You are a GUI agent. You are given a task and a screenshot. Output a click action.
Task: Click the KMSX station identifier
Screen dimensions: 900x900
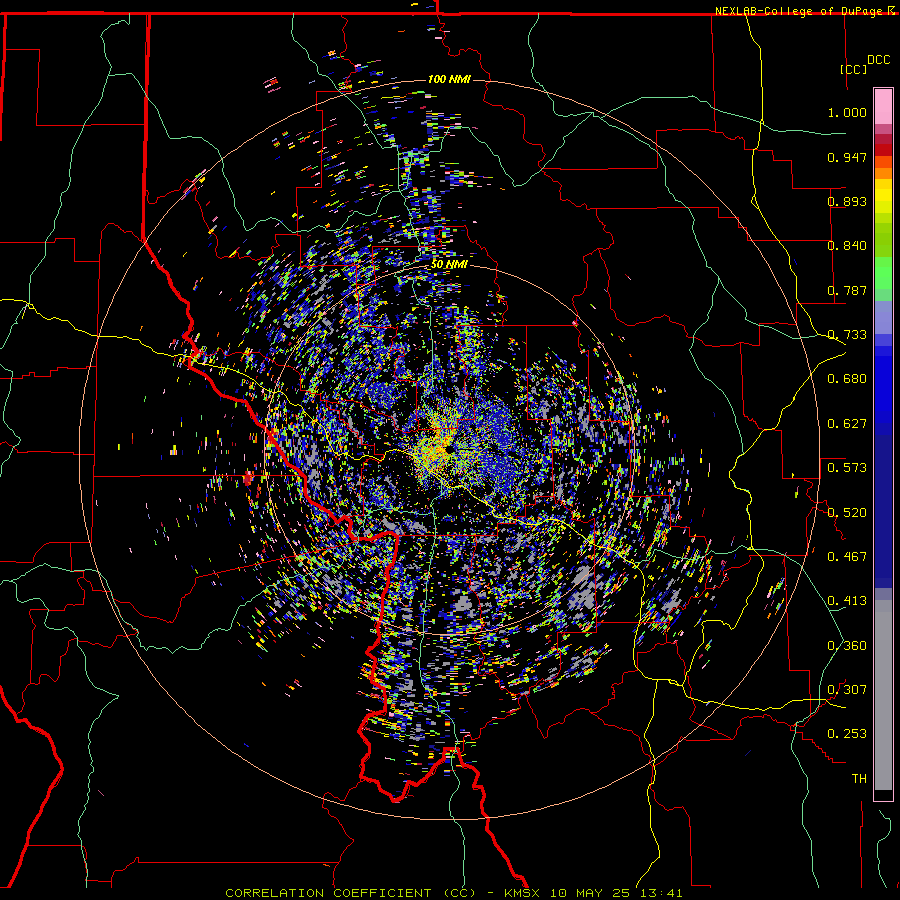pos(522,893)
